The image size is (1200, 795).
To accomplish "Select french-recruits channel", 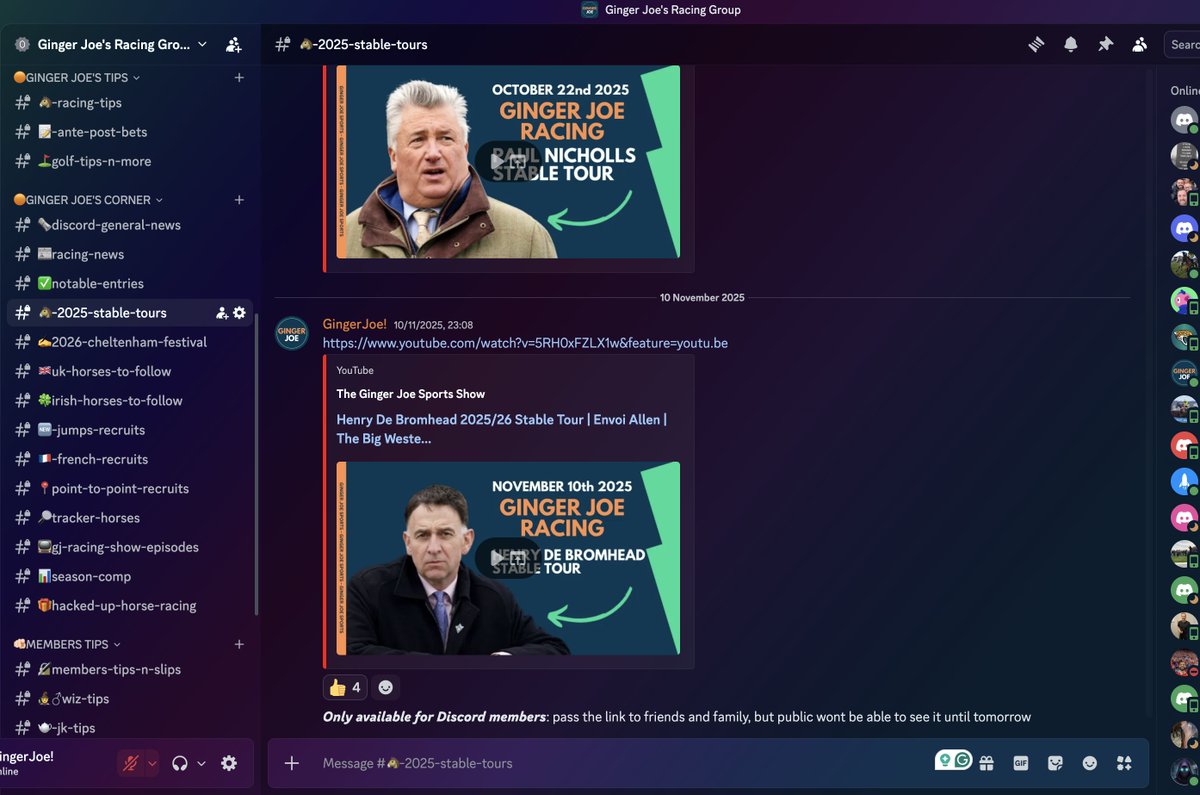I will (x=130, y=459).
